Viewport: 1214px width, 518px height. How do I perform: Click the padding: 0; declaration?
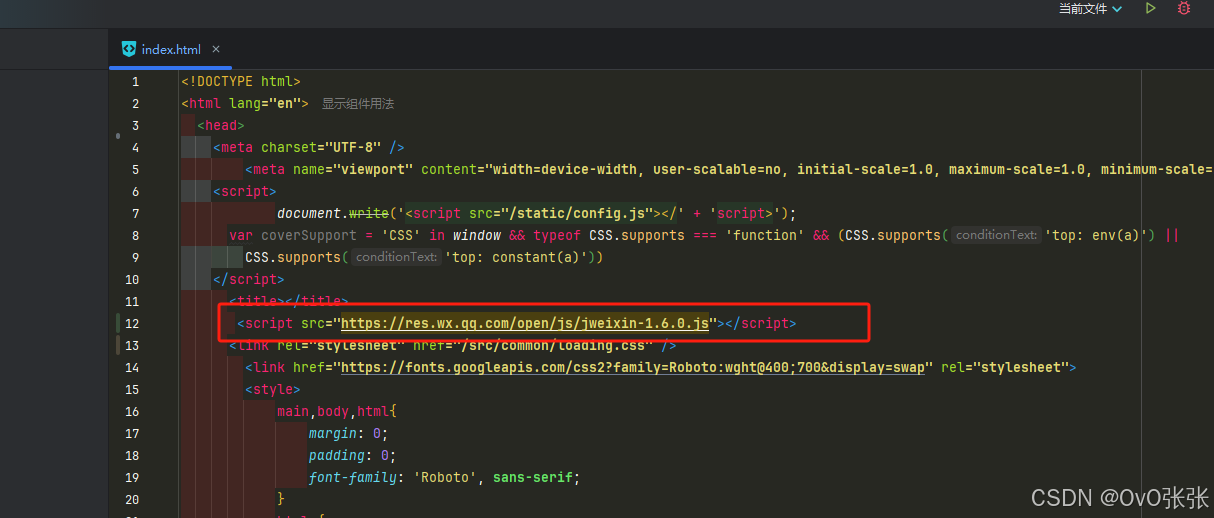click(352, 455)
